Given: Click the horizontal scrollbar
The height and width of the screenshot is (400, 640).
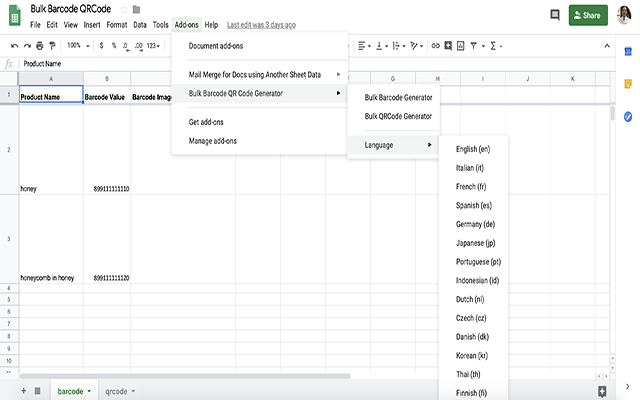Looking at the screenshot, I should tap(185, 376).
